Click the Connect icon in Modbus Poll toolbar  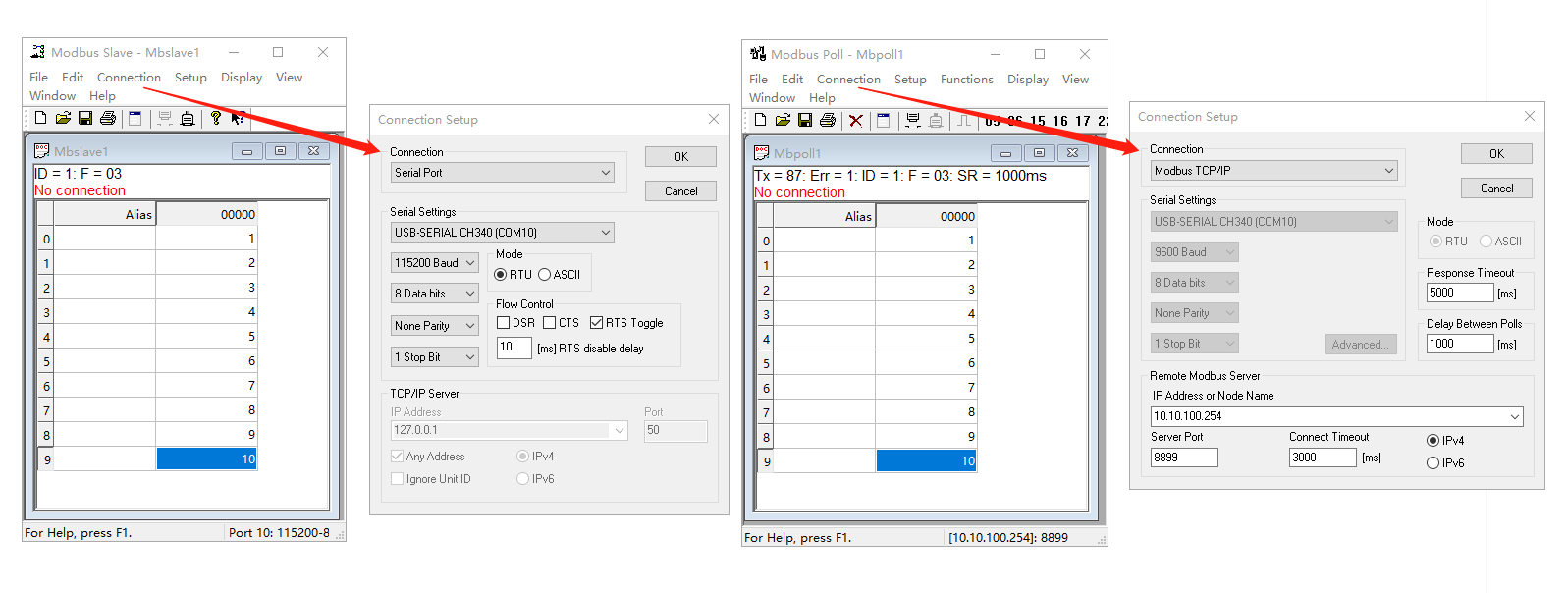coord(912,121)
